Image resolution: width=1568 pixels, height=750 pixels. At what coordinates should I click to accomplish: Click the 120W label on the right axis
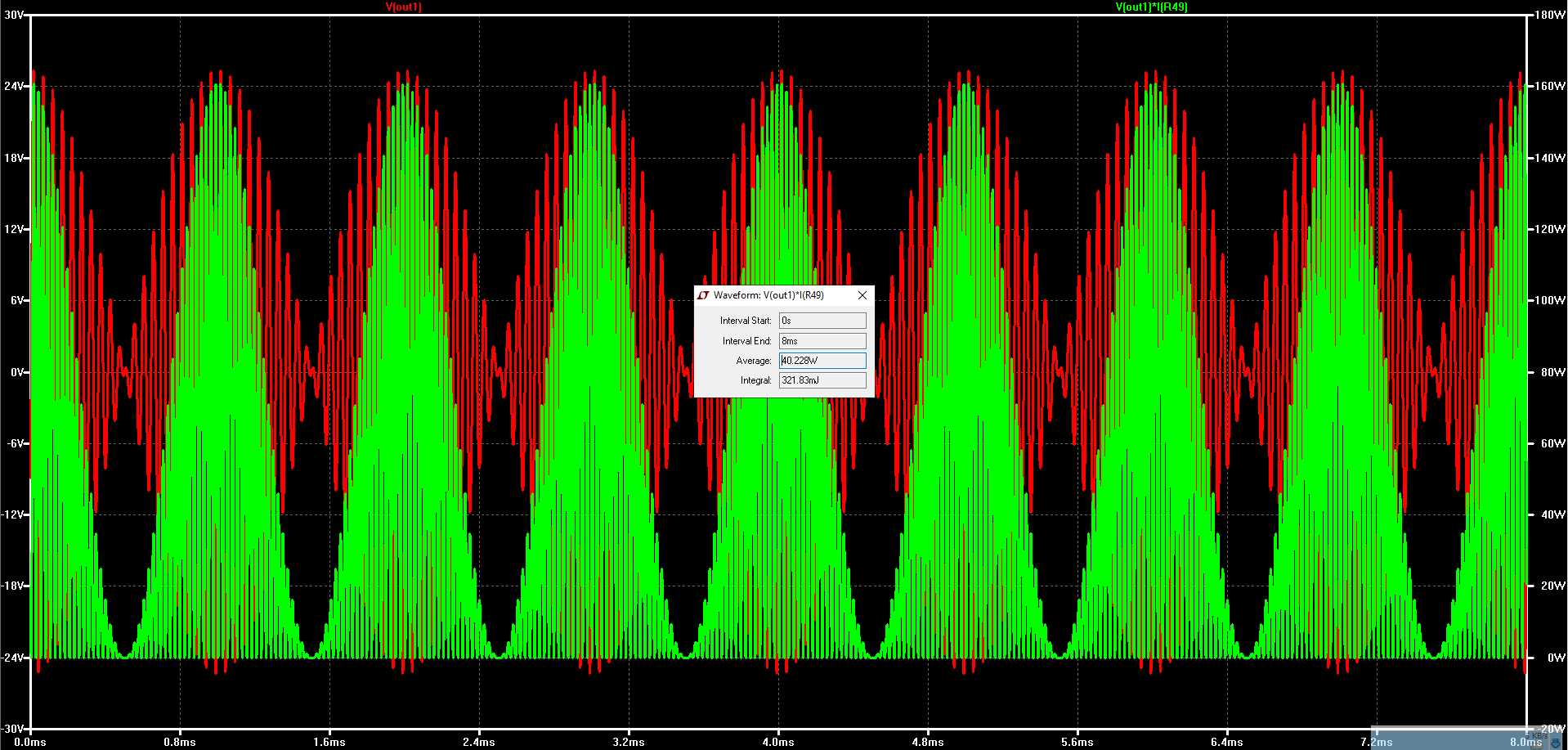coord(1550,229)
